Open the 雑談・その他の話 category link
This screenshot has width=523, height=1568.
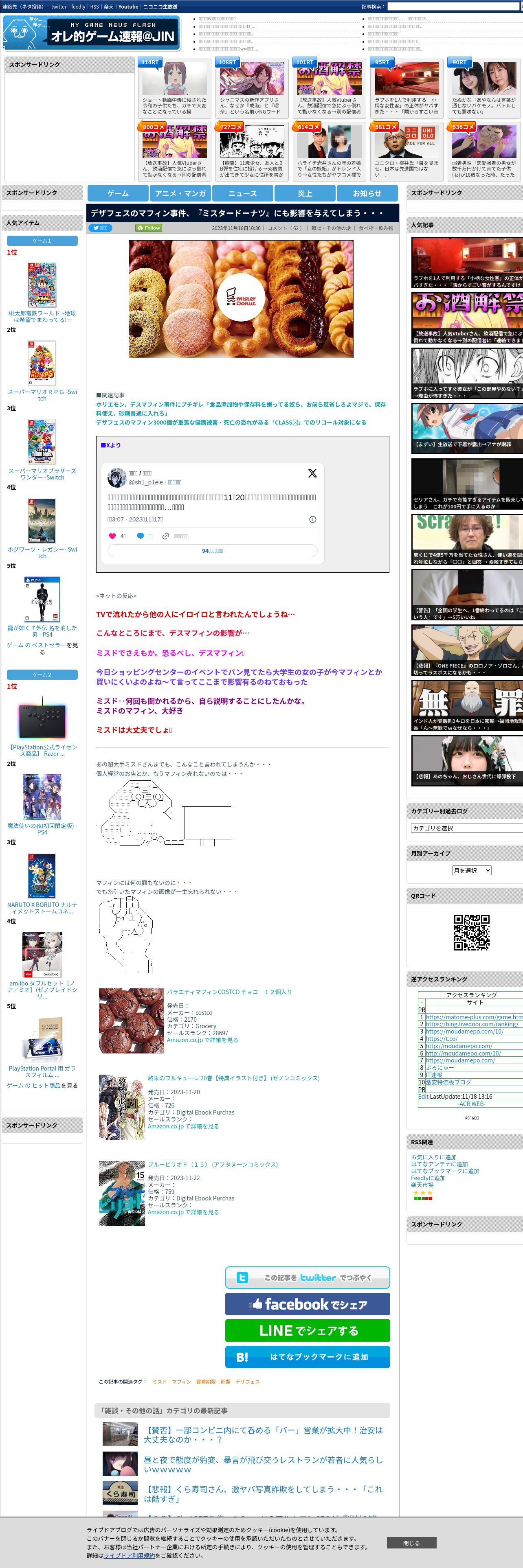pyautogui.click(x=331, y=228)
